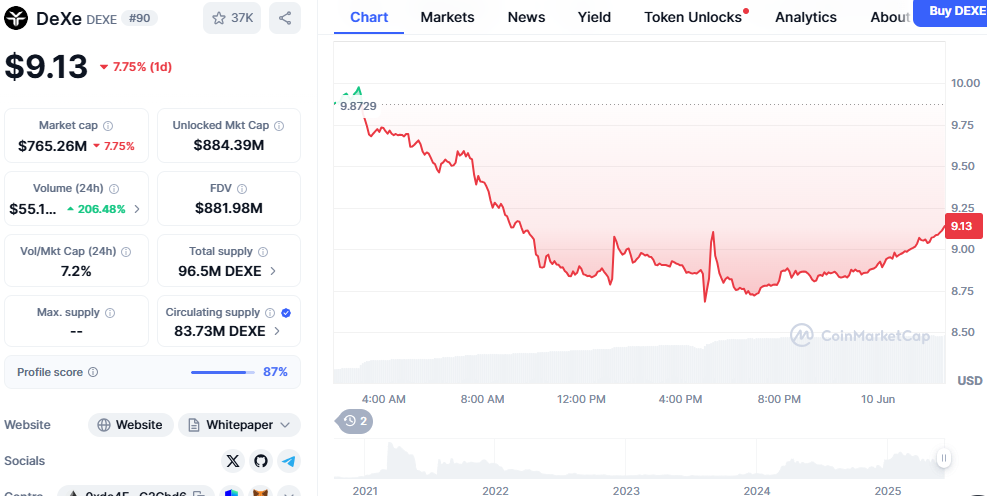
Task: Expand Circulating supply 83.73M DEXE chevron
Action: pos(276,331)
